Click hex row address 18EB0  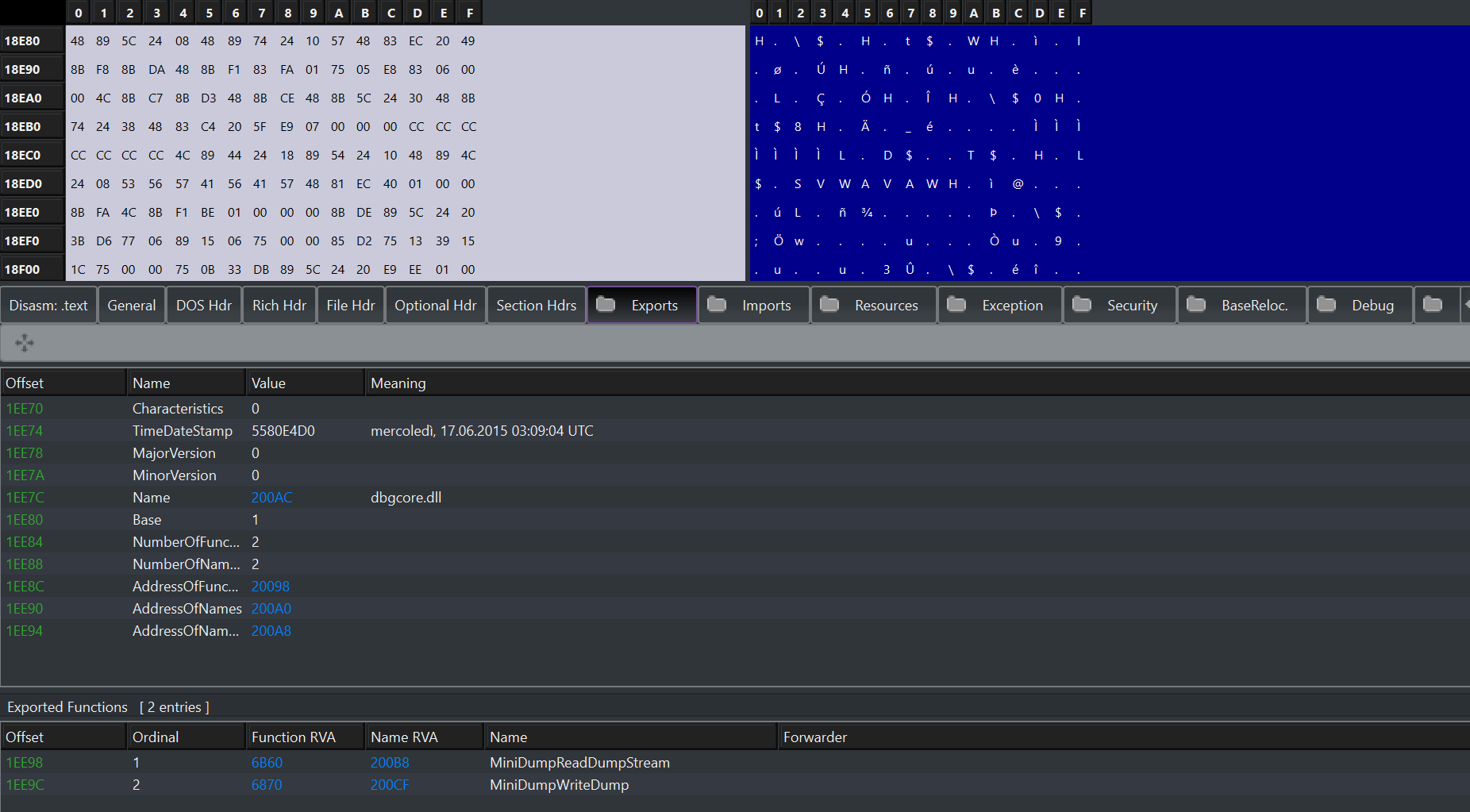coord(32,126)
